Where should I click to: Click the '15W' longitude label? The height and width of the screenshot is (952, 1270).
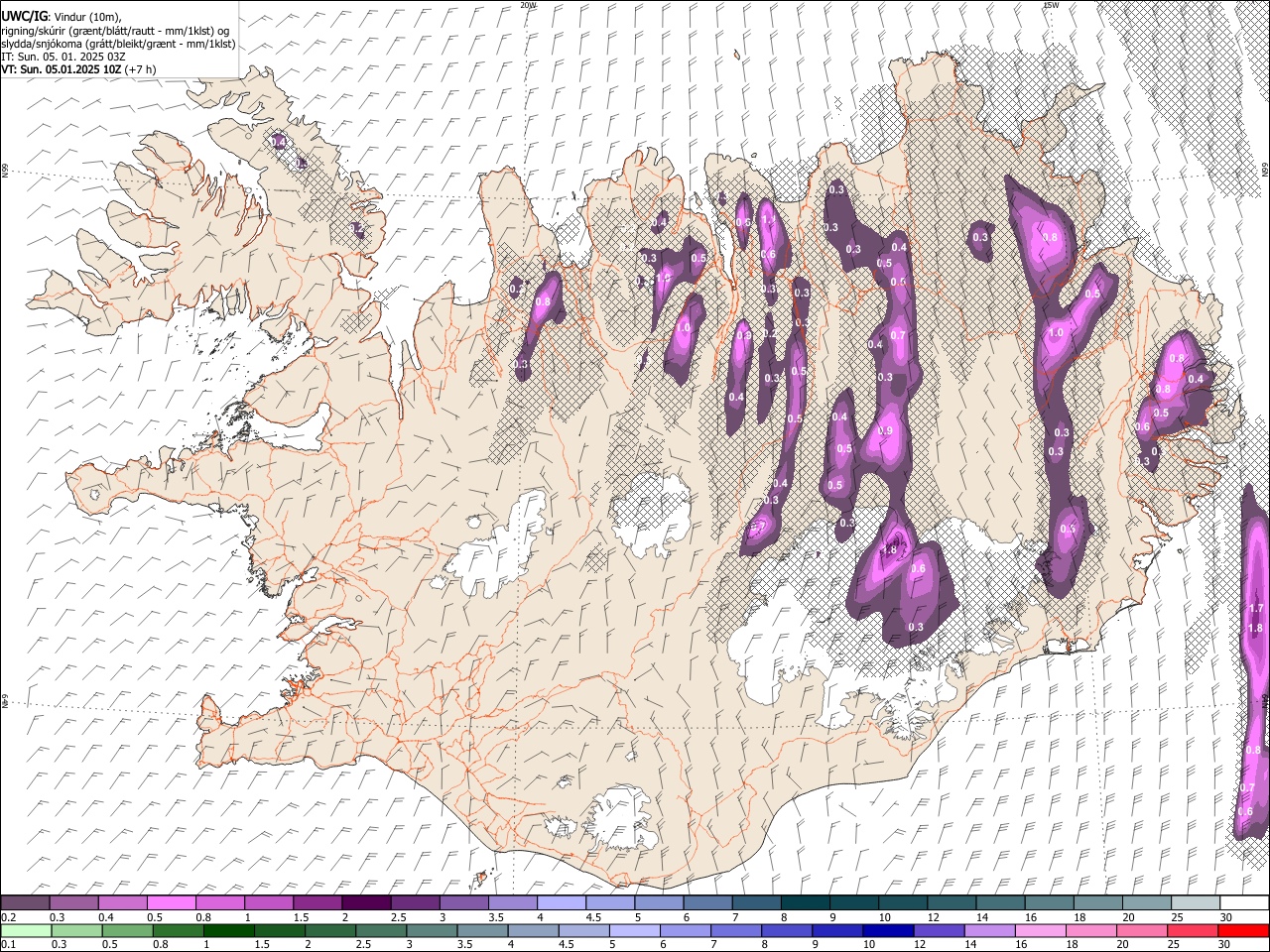(x=1050, y=5)
